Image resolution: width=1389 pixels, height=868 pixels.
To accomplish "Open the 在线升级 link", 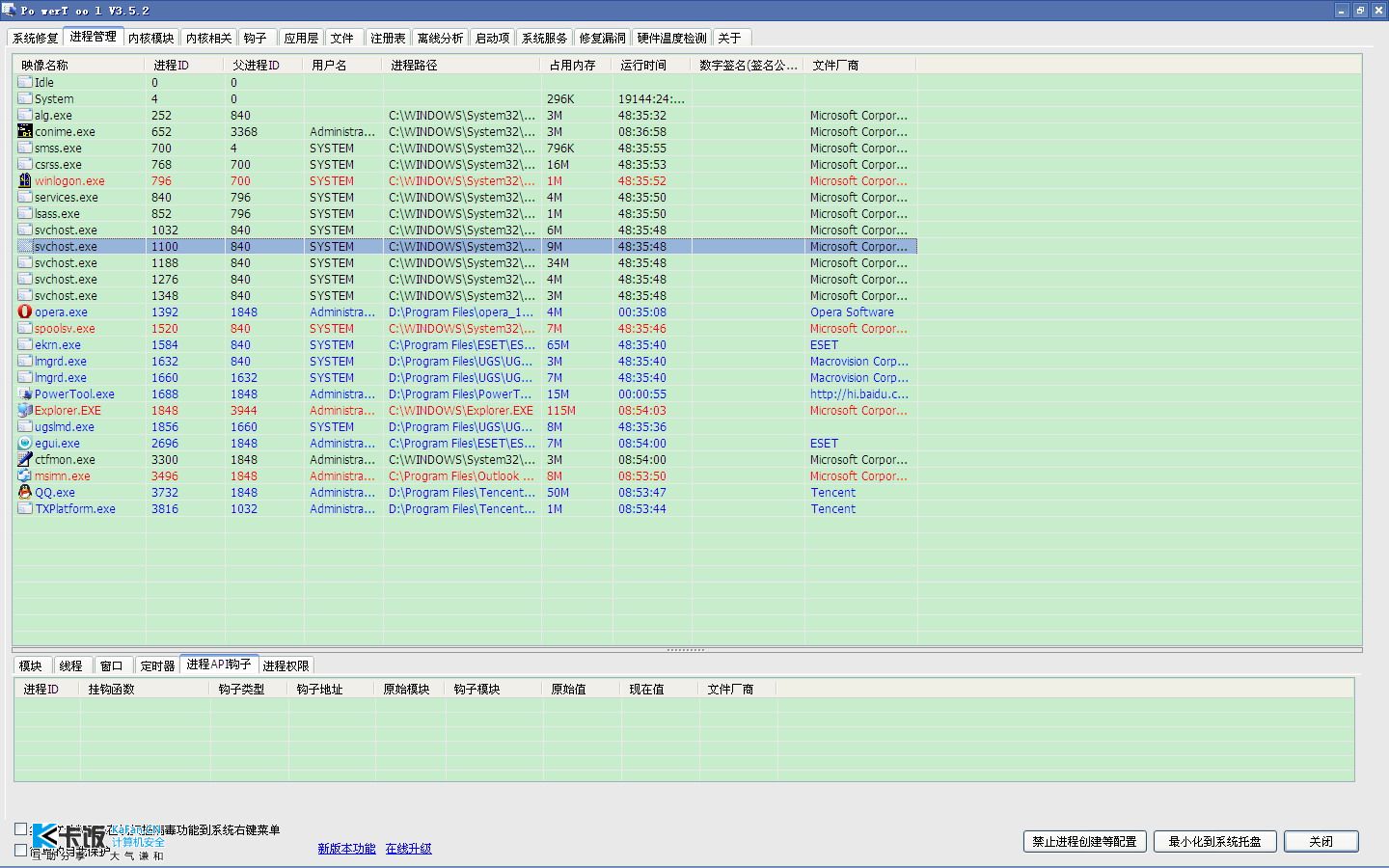I will point(409,849).
